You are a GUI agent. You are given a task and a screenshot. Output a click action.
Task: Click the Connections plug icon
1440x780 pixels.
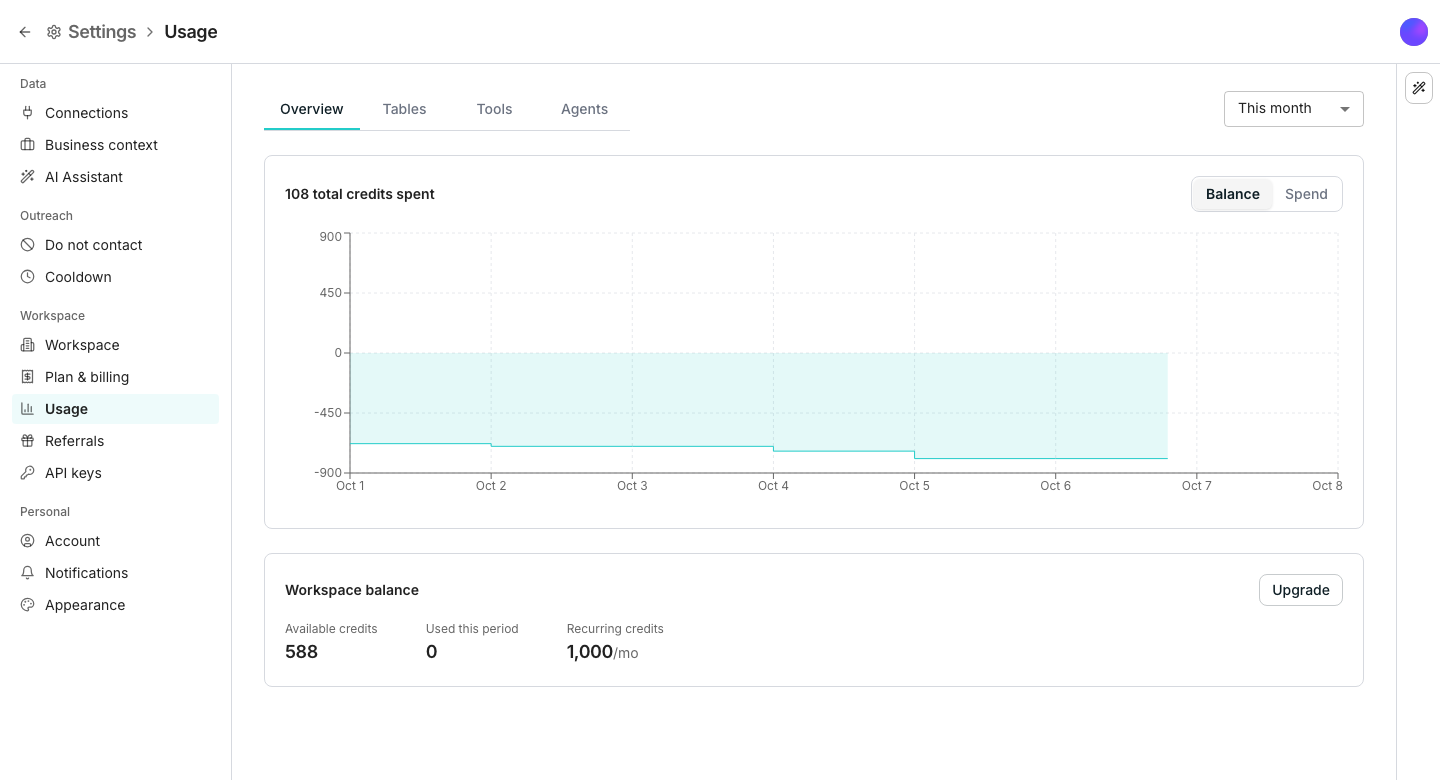coord(27,113)
